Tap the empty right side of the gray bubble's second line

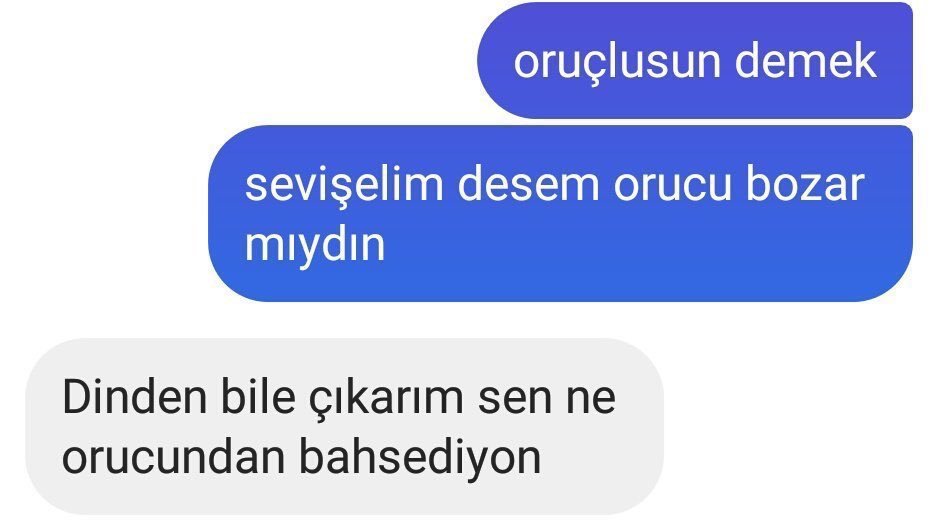click(598, 460)
